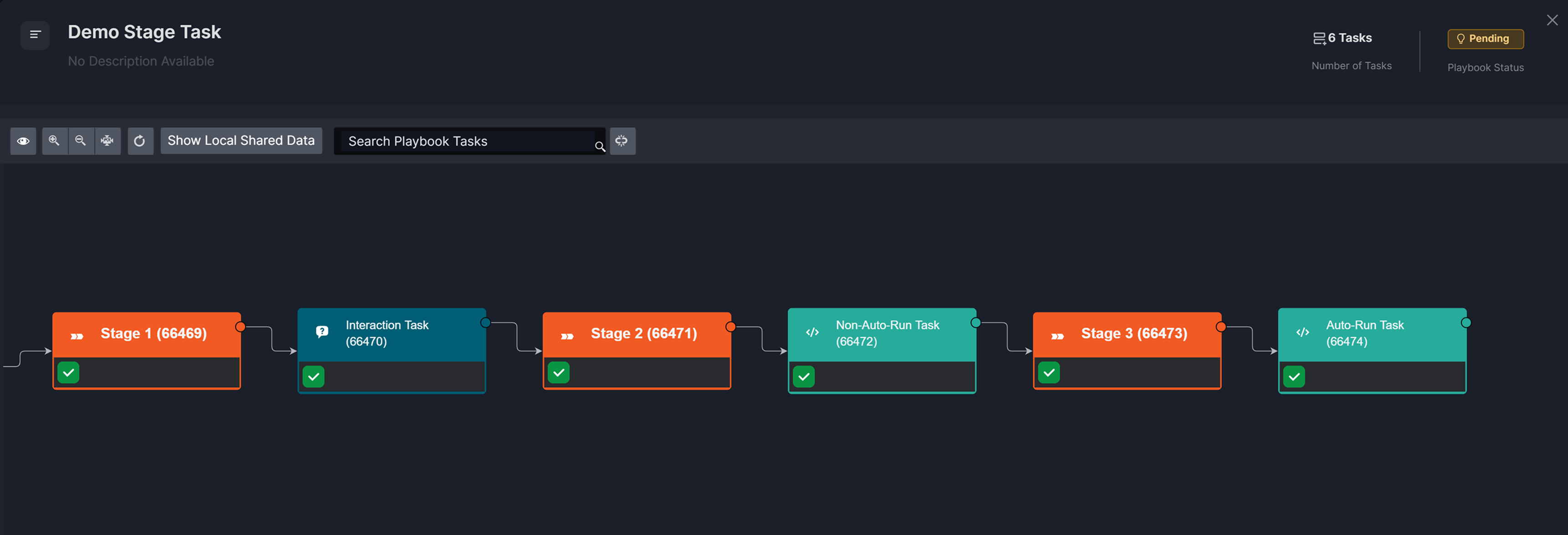Refresh the playbook view

click(140, 141)
